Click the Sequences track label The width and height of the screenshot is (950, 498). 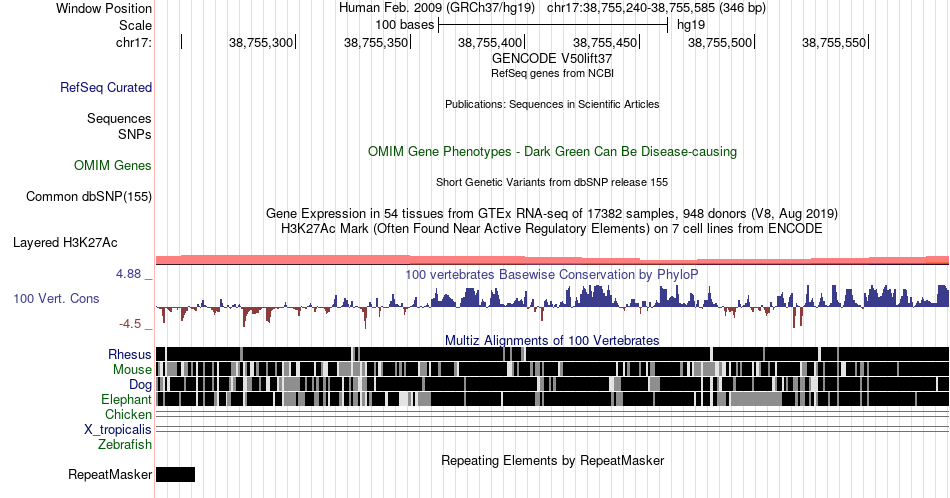pos(119,118)
